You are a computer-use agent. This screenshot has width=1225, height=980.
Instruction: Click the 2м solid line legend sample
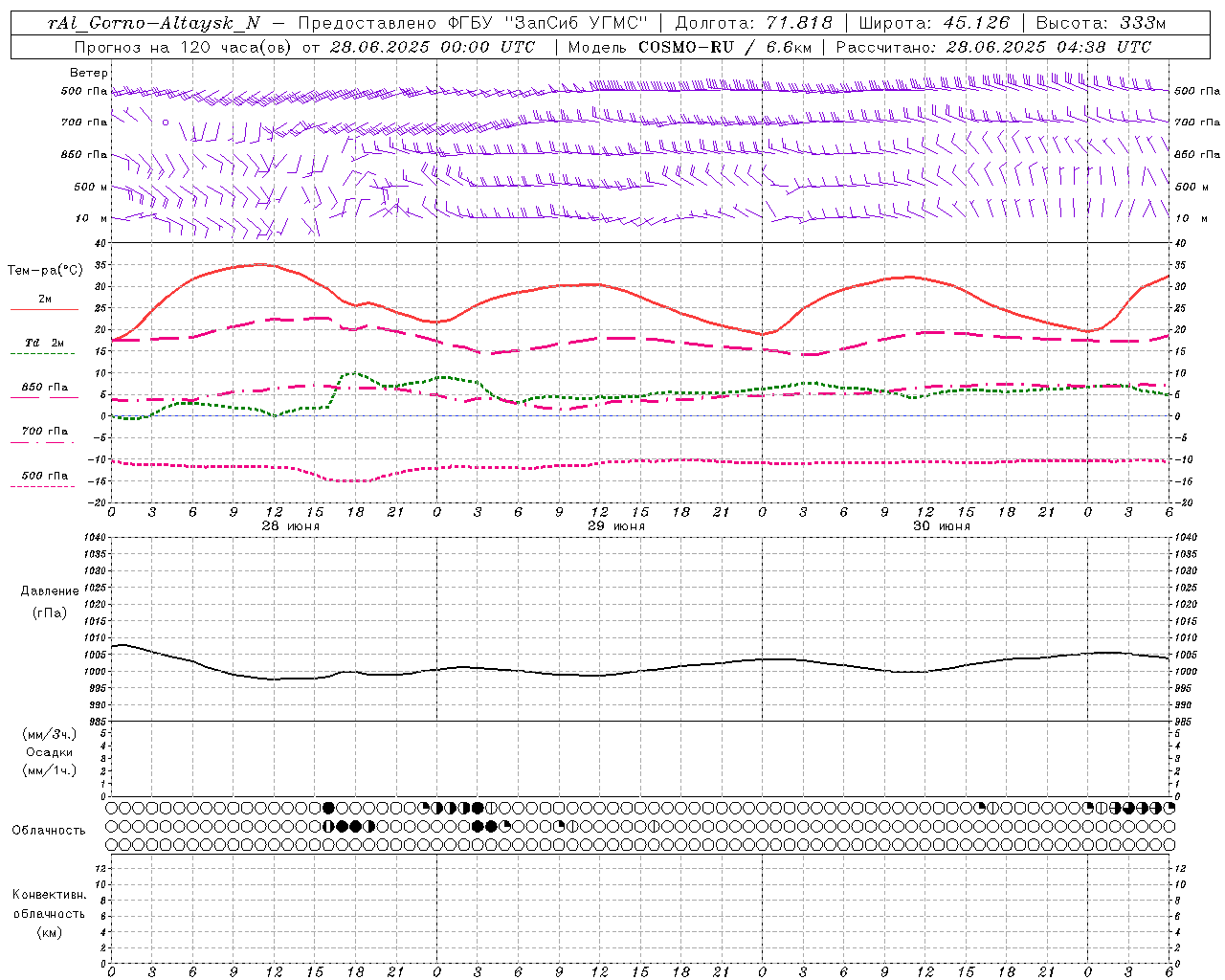click(44, 310)
